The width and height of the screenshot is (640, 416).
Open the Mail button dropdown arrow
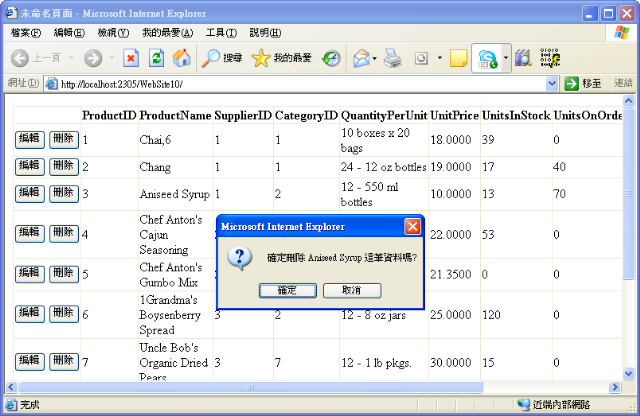[x=374, y=58]
